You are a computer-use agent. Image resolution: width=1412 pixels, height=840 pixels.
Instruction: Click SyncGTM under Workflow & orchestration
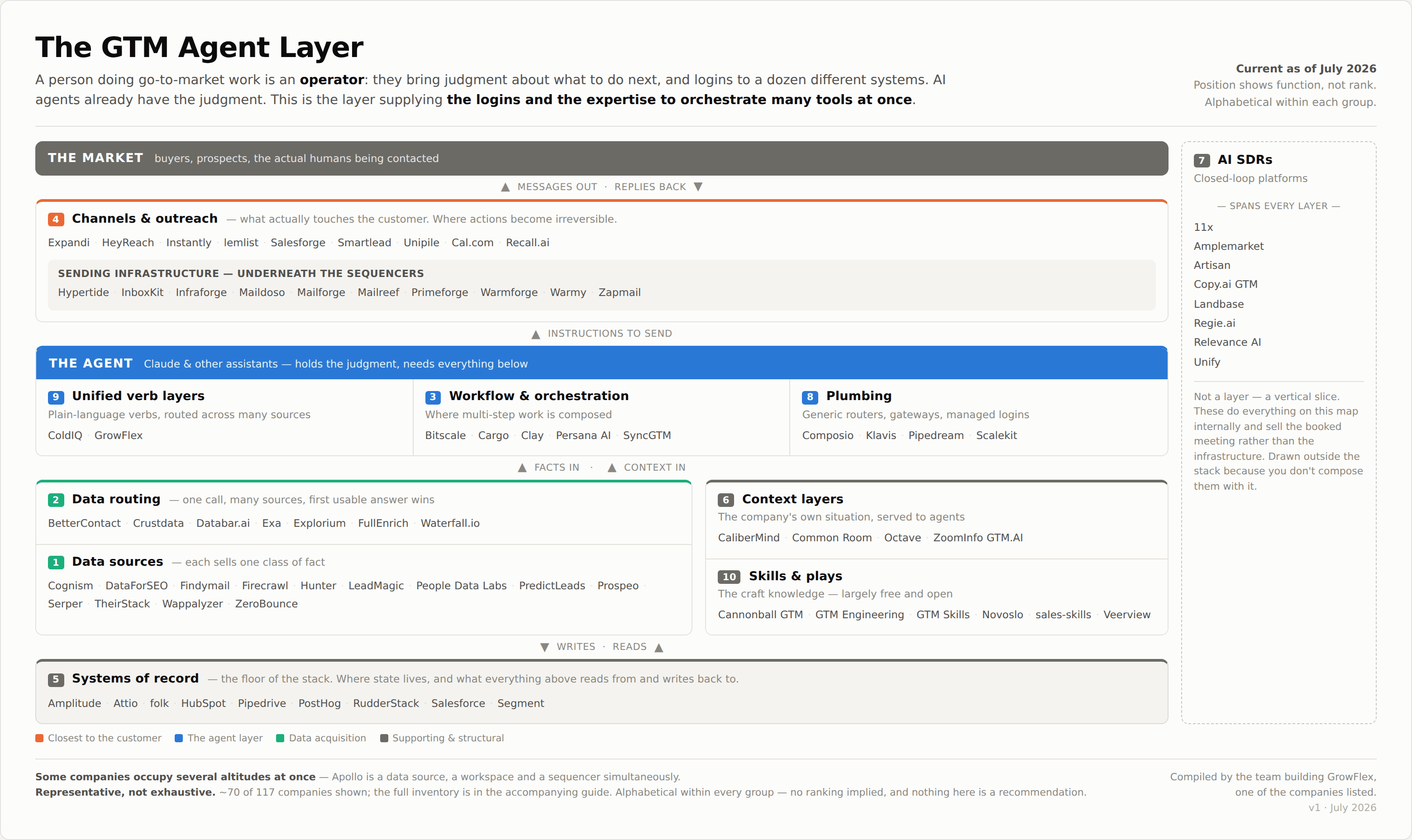[647, 435]
